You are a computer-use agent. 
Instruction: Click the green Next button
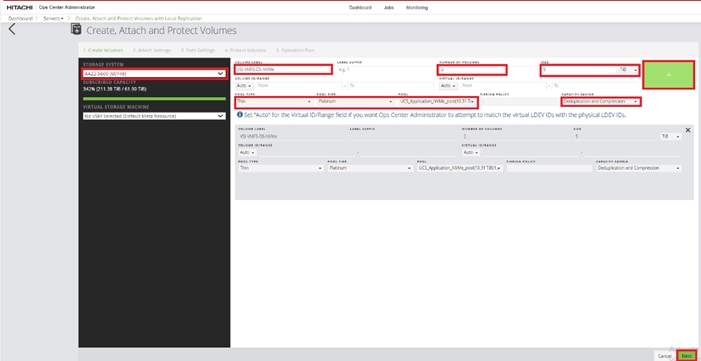686,356
